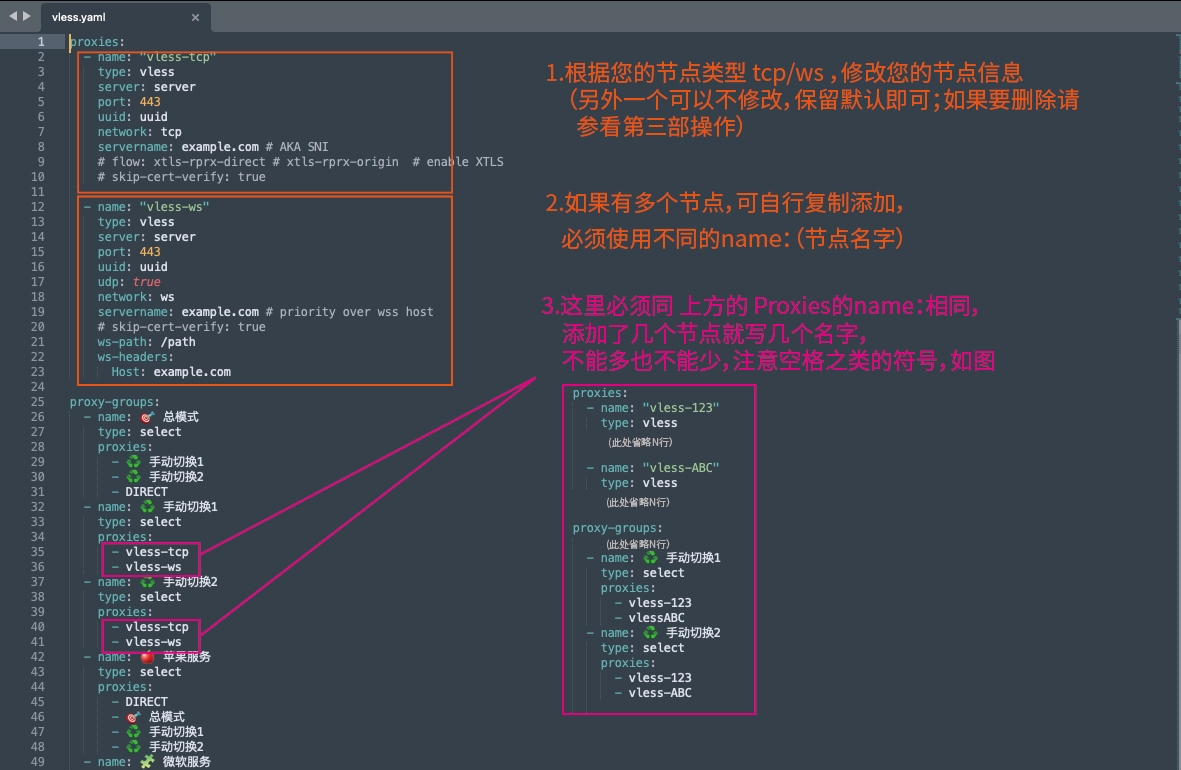This screenshot has height=770, width=1181.
Task: Click the DIRECT entry on line 31
Action: (x=146, y=492)
